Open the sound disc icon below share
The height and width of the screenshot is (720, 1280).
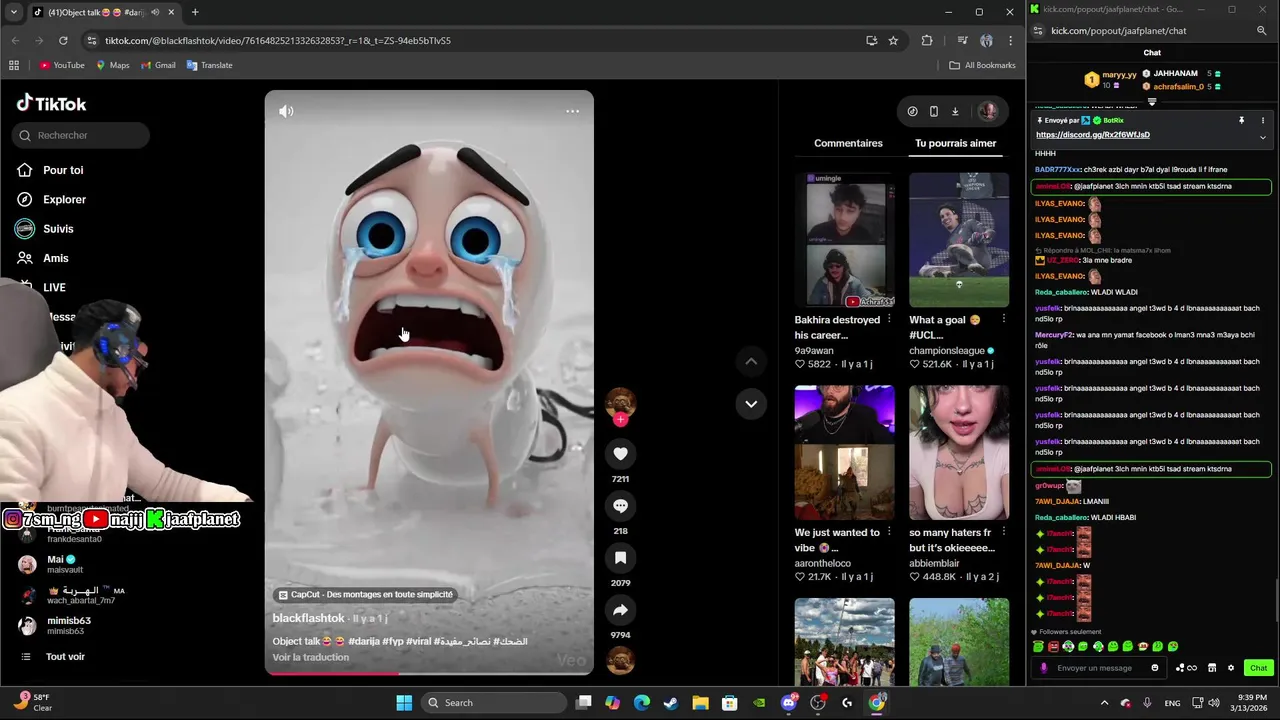[x=620, y=661]
